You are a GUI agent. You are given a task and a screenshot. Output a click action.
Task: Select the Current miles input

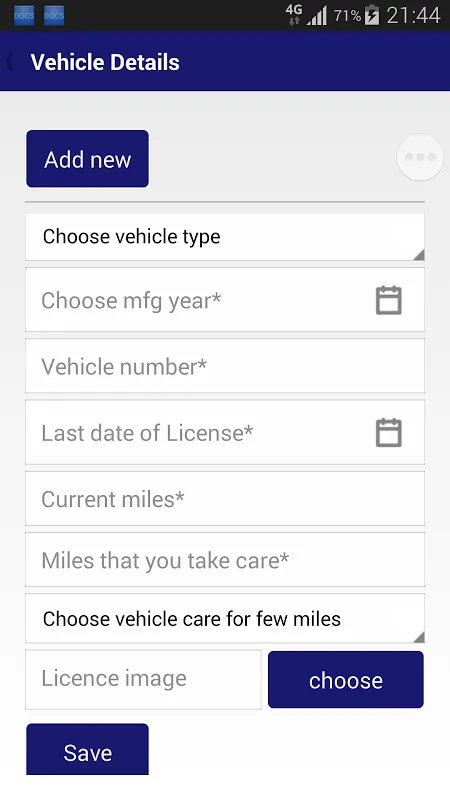(x=225, y=499)
